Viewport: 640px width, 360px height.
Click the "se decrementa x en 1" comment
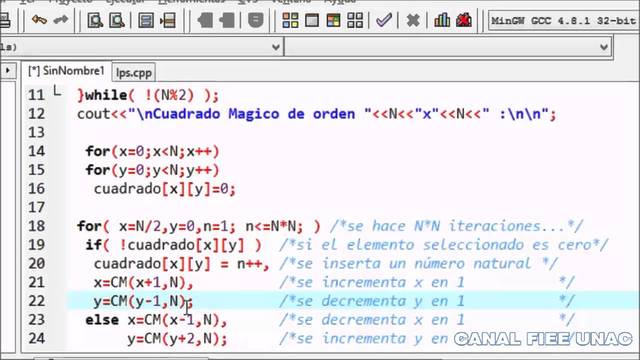[380, 320]
